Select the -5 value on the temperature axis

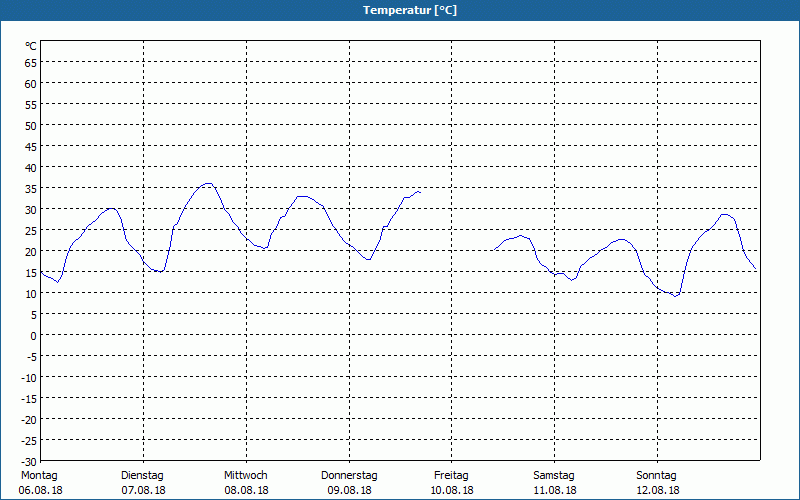click(x=32, y=357)
